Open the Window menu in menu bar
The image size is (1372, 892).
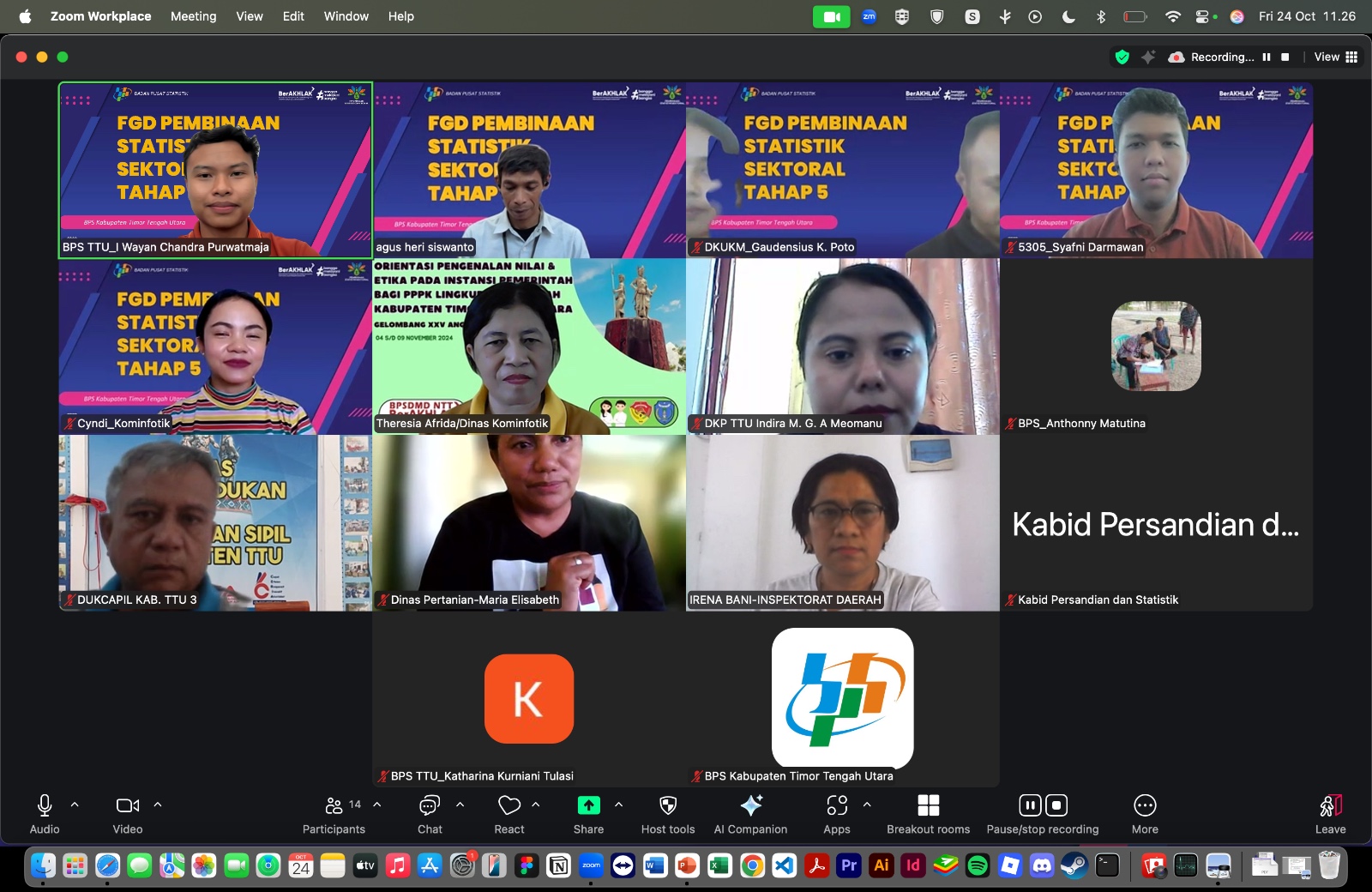pyautogui.click(x=346, y=16)
